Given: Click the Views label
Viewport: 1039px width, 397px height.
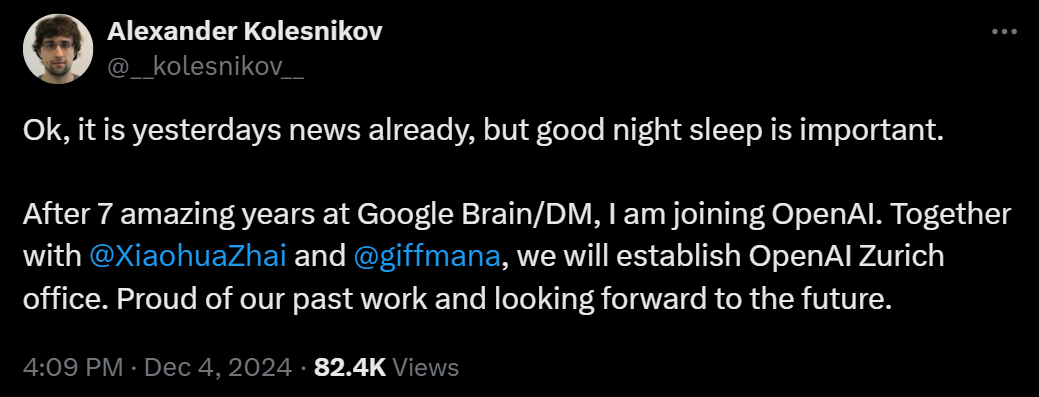Looking at the screenshot, I should pyautogui.click(x=426, y=367).
